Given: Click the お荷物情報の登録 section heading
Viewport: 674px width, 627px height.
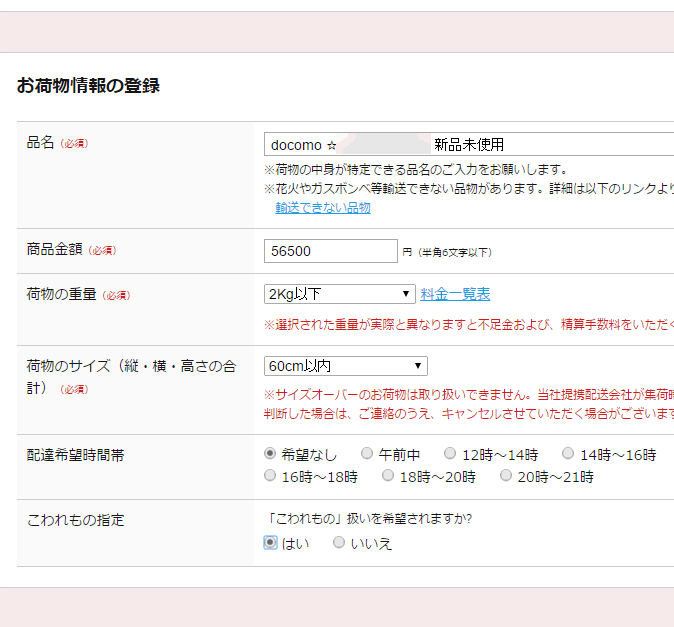Looking at the screenshot, I should (88, 86).
